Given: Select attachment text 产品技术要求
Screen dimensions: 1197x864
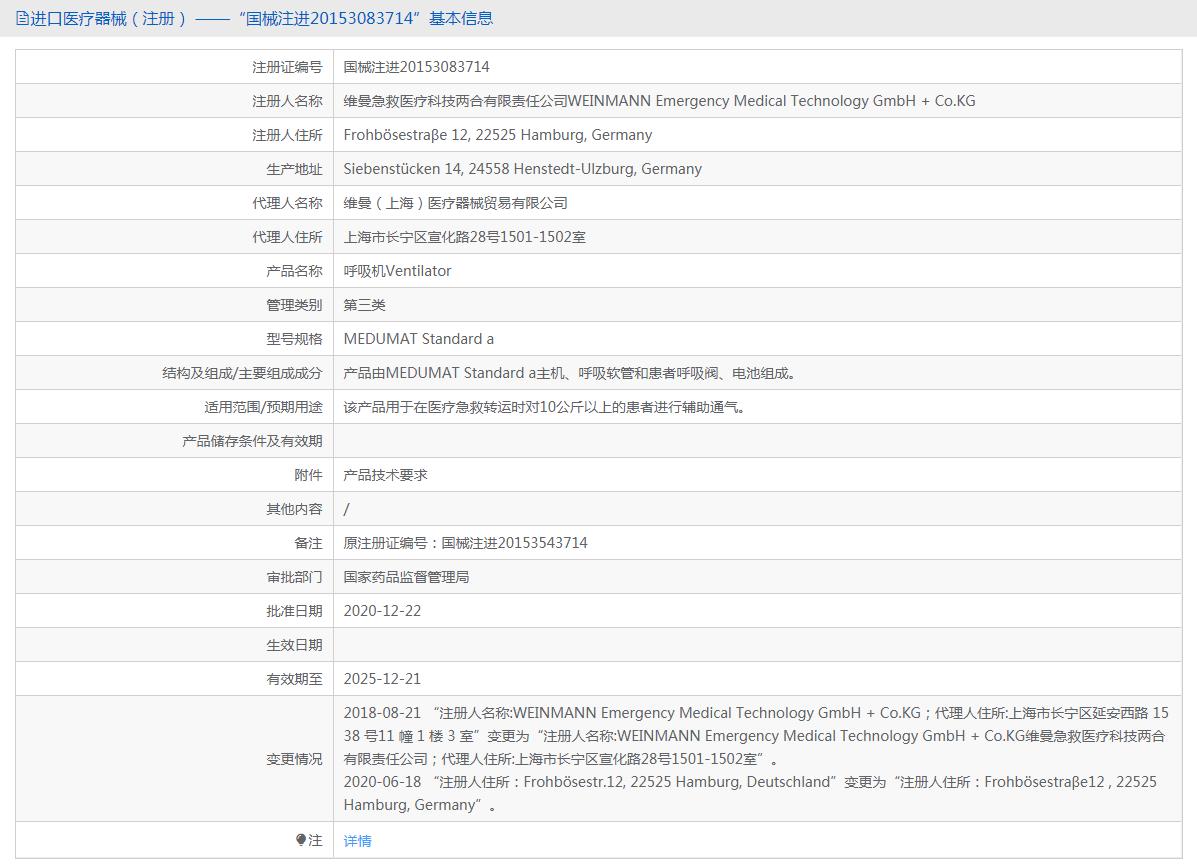Looking at the screenshot, I should 385,475.
